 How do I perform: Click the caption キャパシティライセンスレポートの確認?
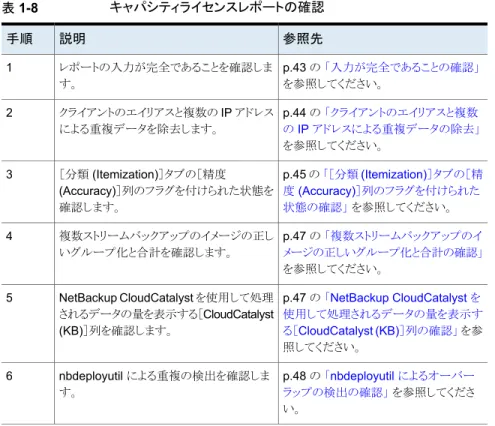[x=217, y=7]
